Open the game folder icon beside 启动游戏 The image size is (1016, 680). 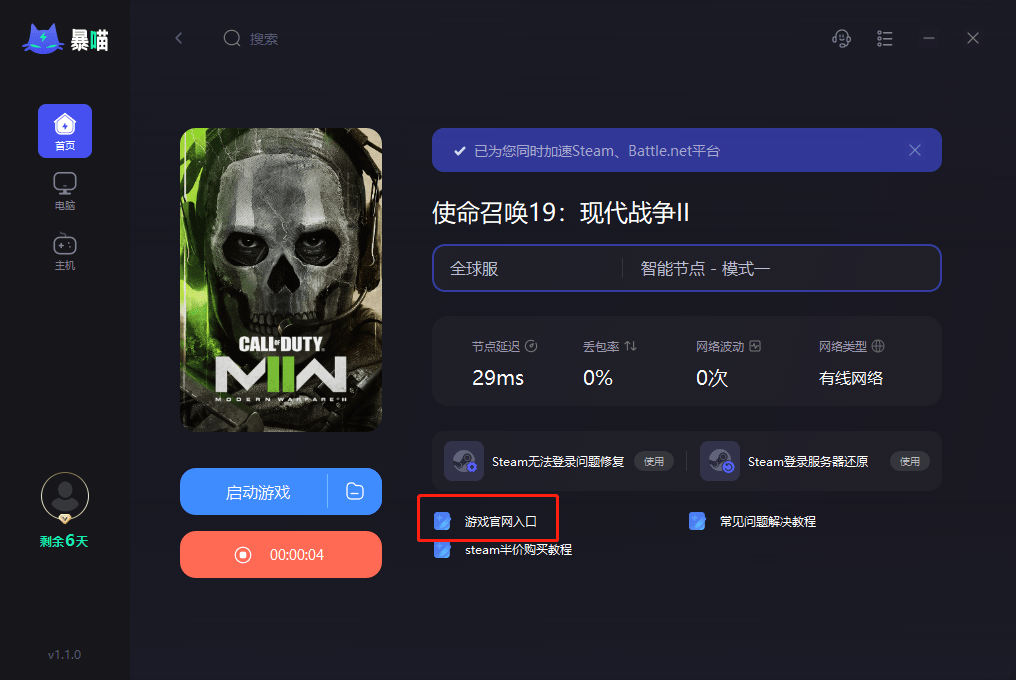click(x=355, y=491)
